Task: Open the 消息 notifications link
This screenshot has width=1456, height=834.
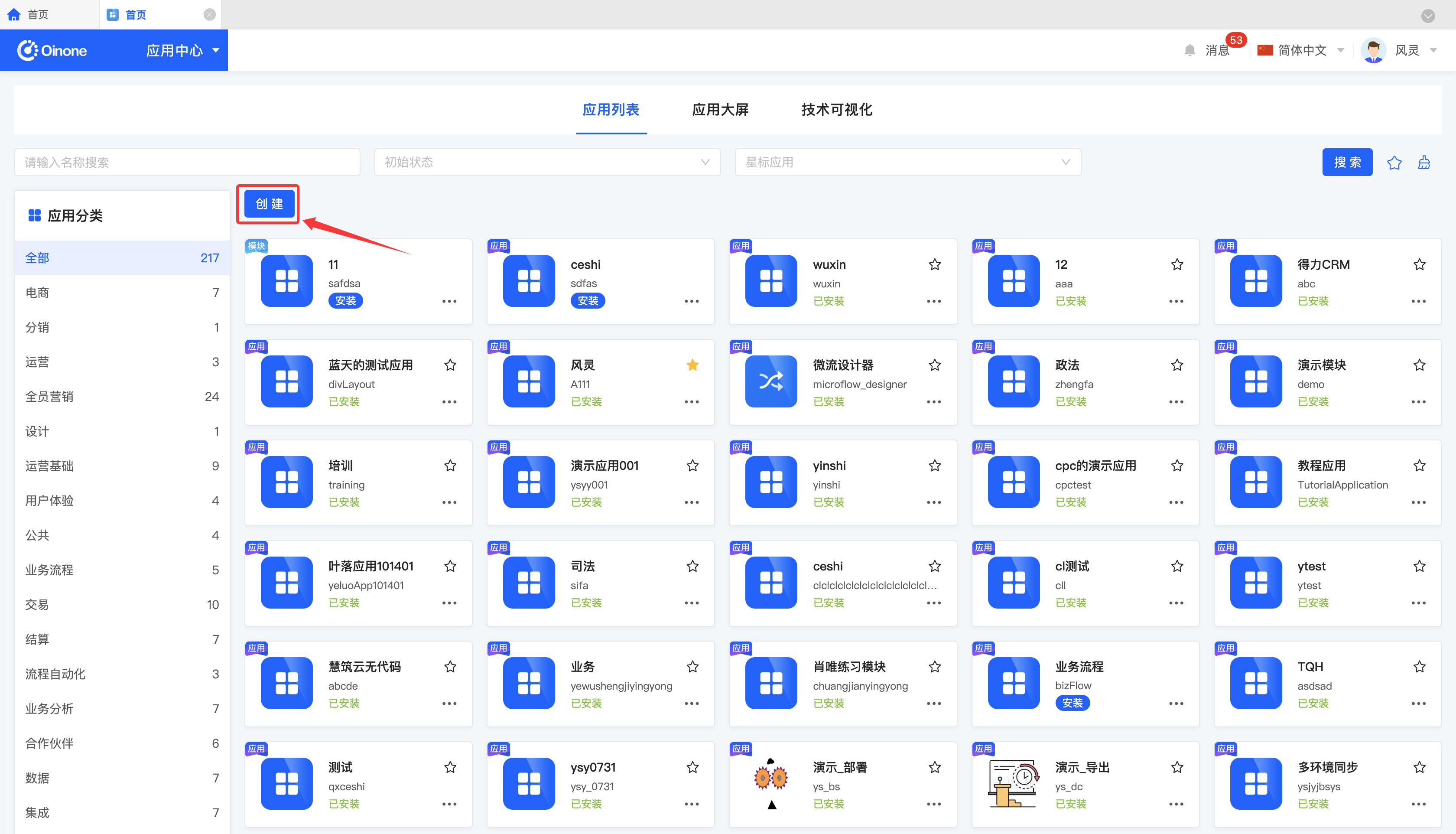Action: pos(1217,50)
